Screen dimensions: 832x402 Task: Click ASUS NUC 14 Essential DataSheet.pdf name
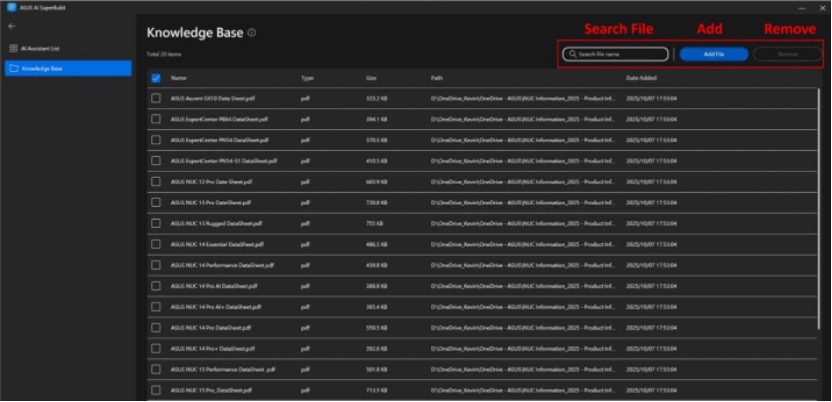(x=217, y=244)
